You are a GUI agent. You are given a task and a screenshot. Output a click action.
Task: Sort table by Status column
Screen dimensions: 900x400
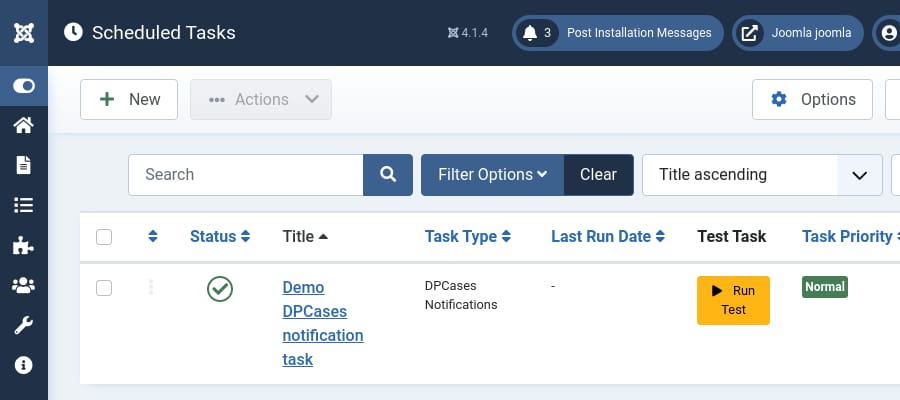(x=220, y=236)
